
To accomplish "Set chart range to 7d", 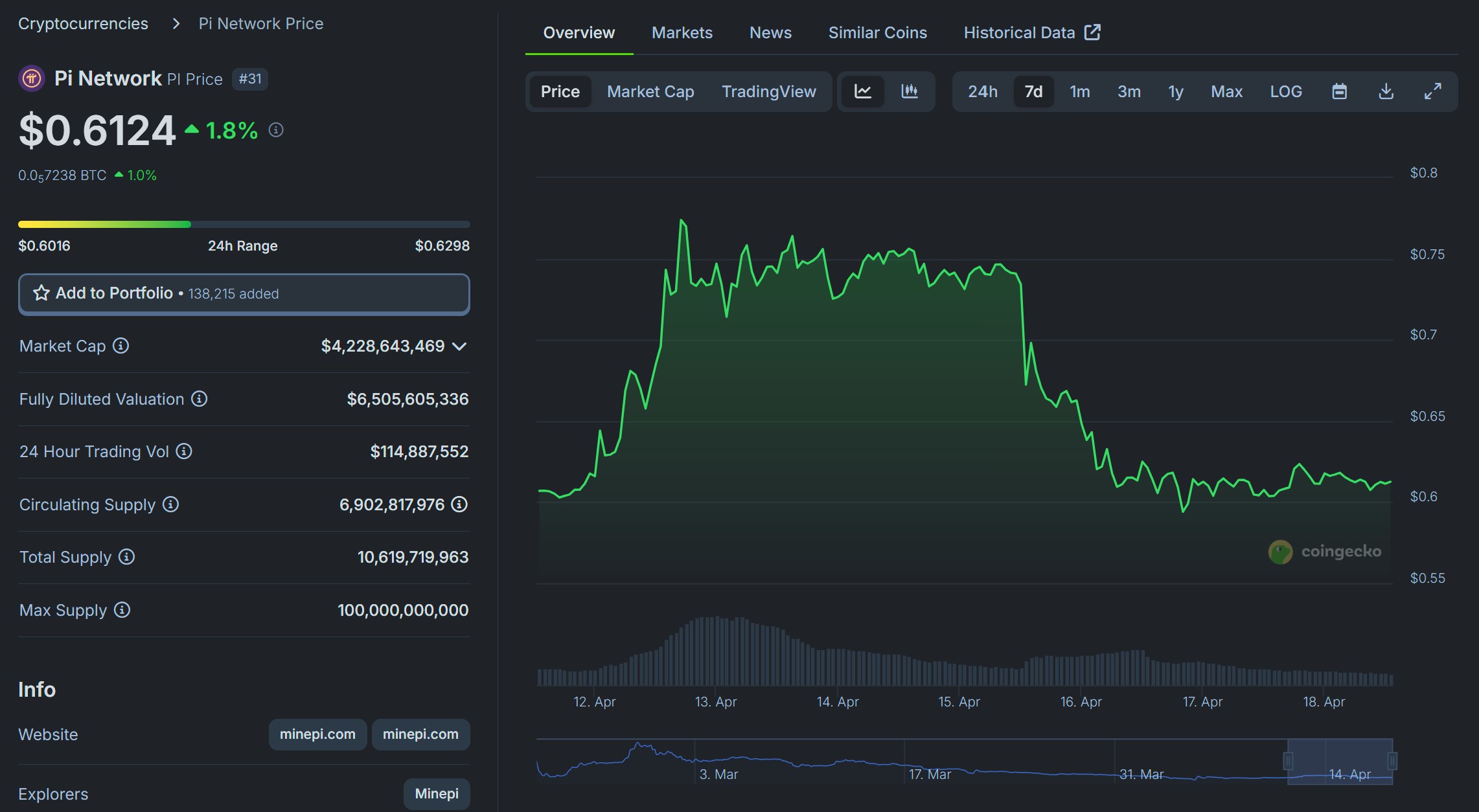I will pyautogui.click(x=1034, y=91).
